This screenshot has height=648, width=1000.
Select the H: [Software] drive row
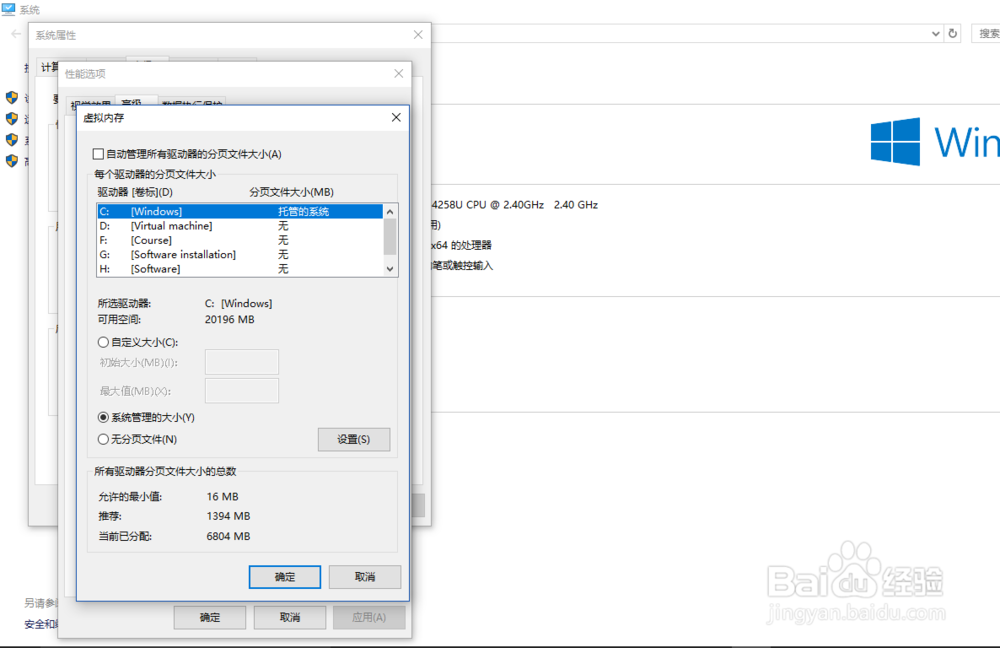click(240, 269)
